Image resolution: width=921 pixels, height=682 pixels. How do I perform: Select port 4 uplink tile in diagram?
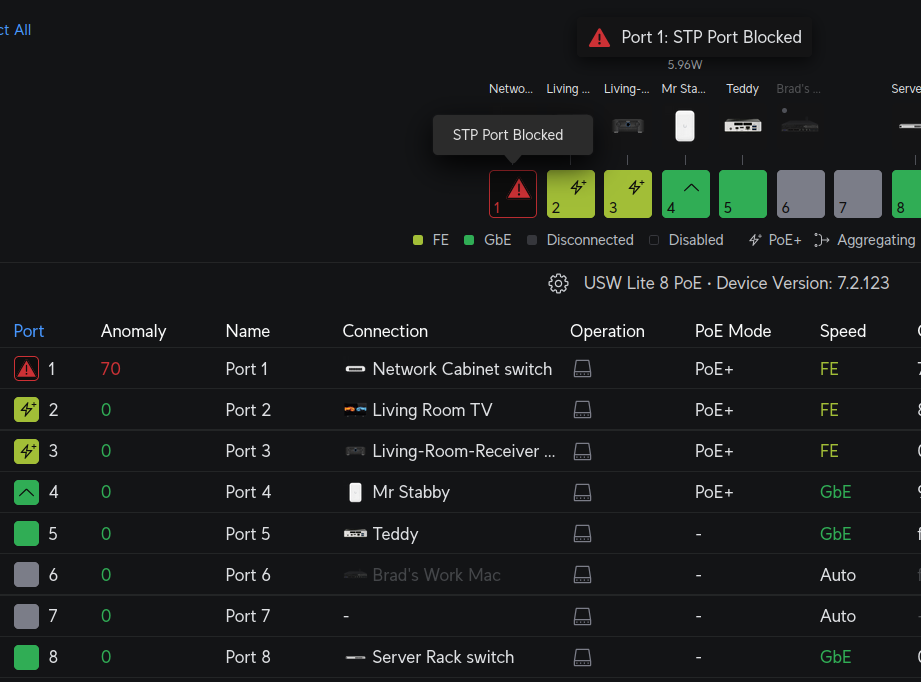[685, 194]
